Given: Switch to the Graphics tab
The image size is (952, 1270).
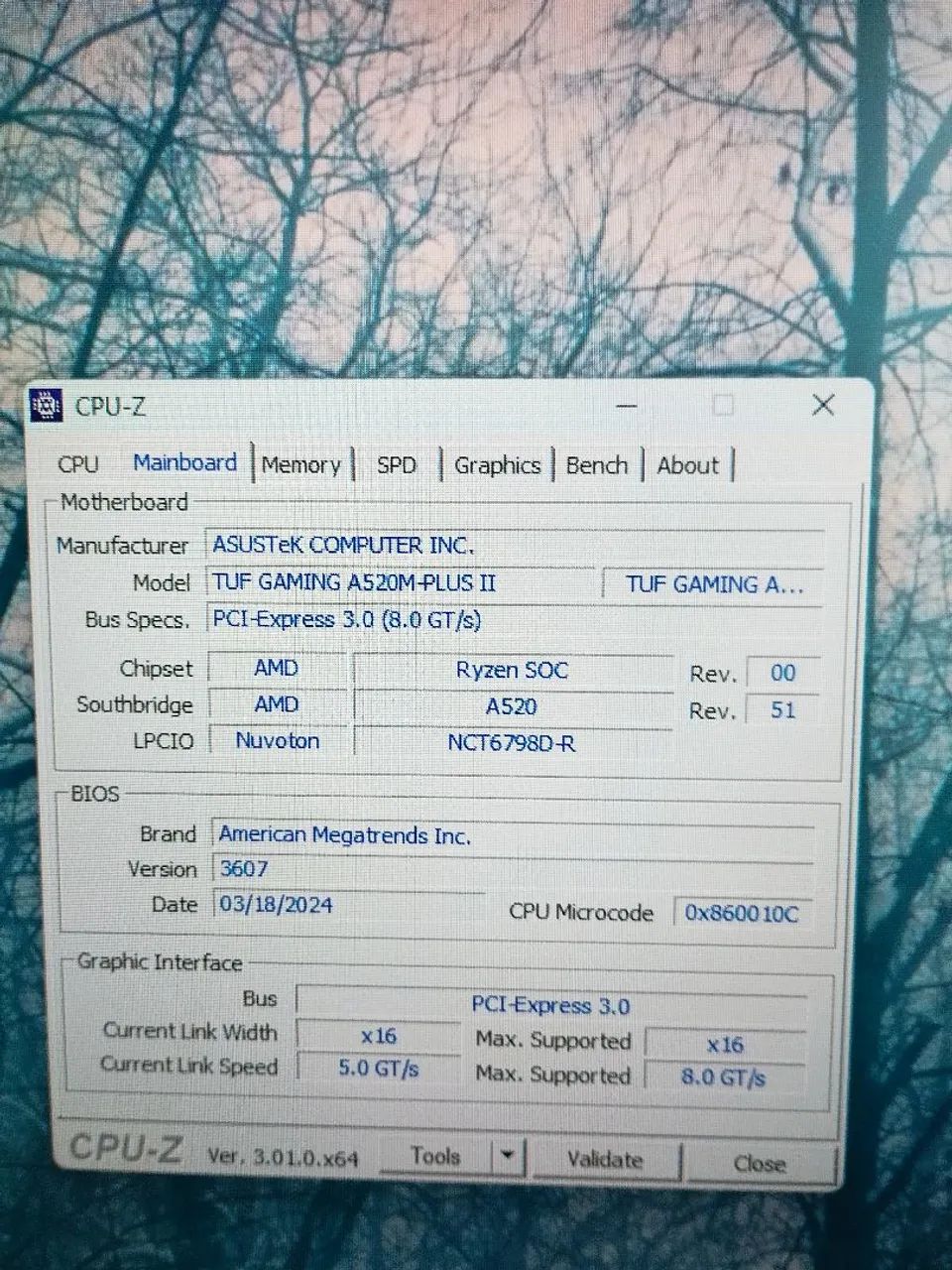Looking at the screenshot, I should (497, 464).
